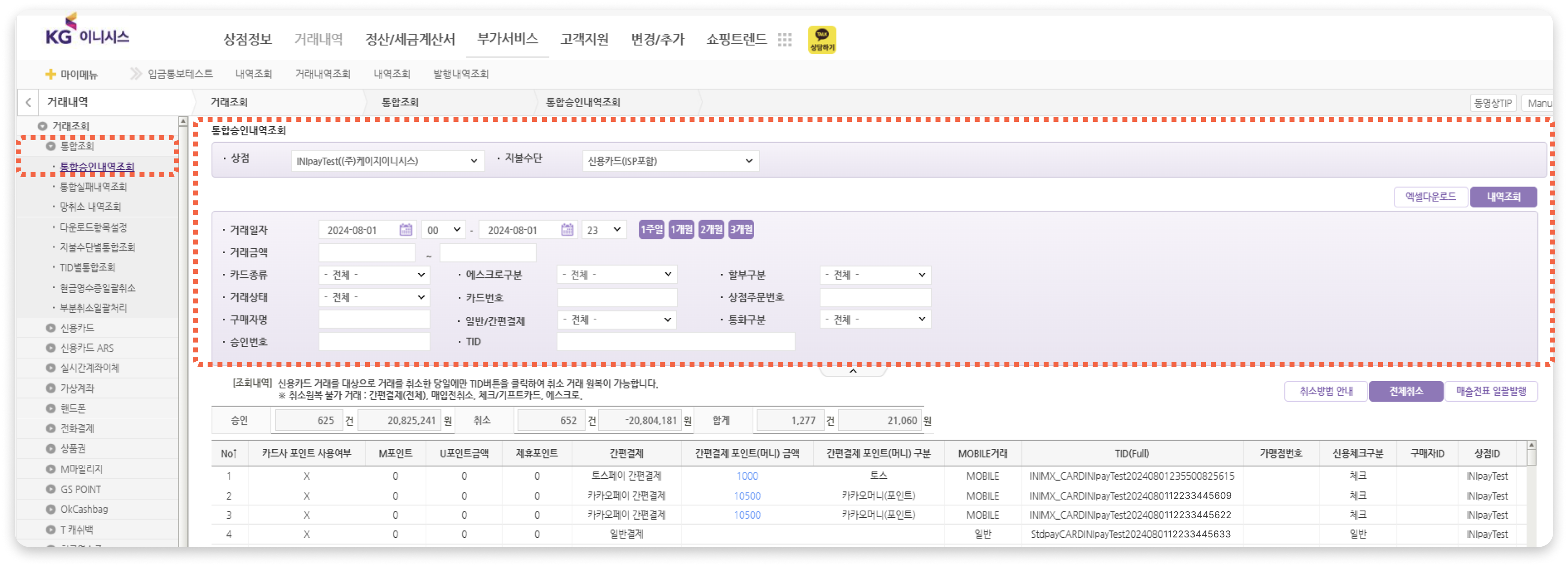Click point amount 1000 link in row 1
1568x567 pixels.
coord(747,476)
